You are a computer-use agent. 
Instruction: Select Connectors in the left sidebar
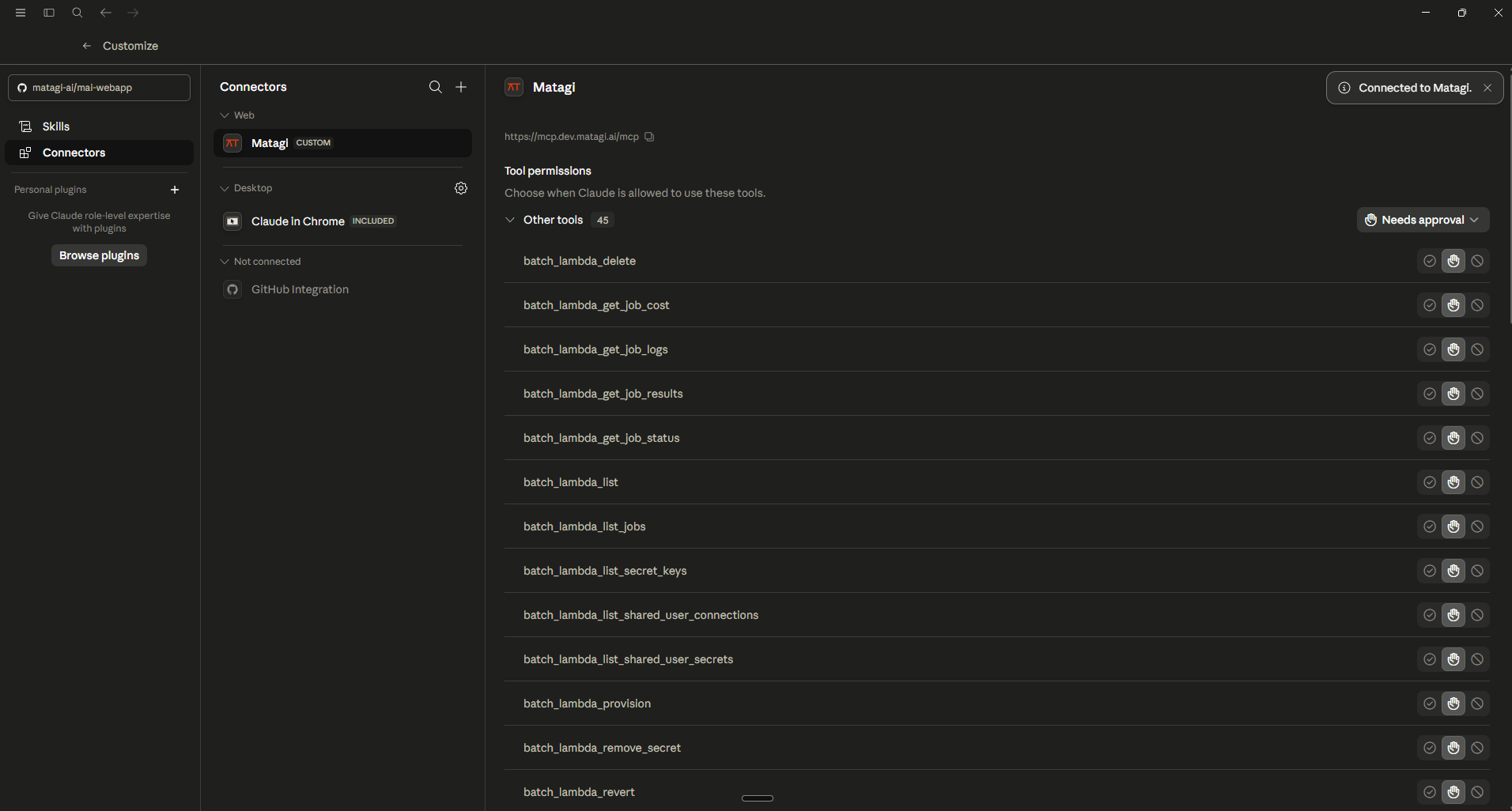(x=99, y=153)
